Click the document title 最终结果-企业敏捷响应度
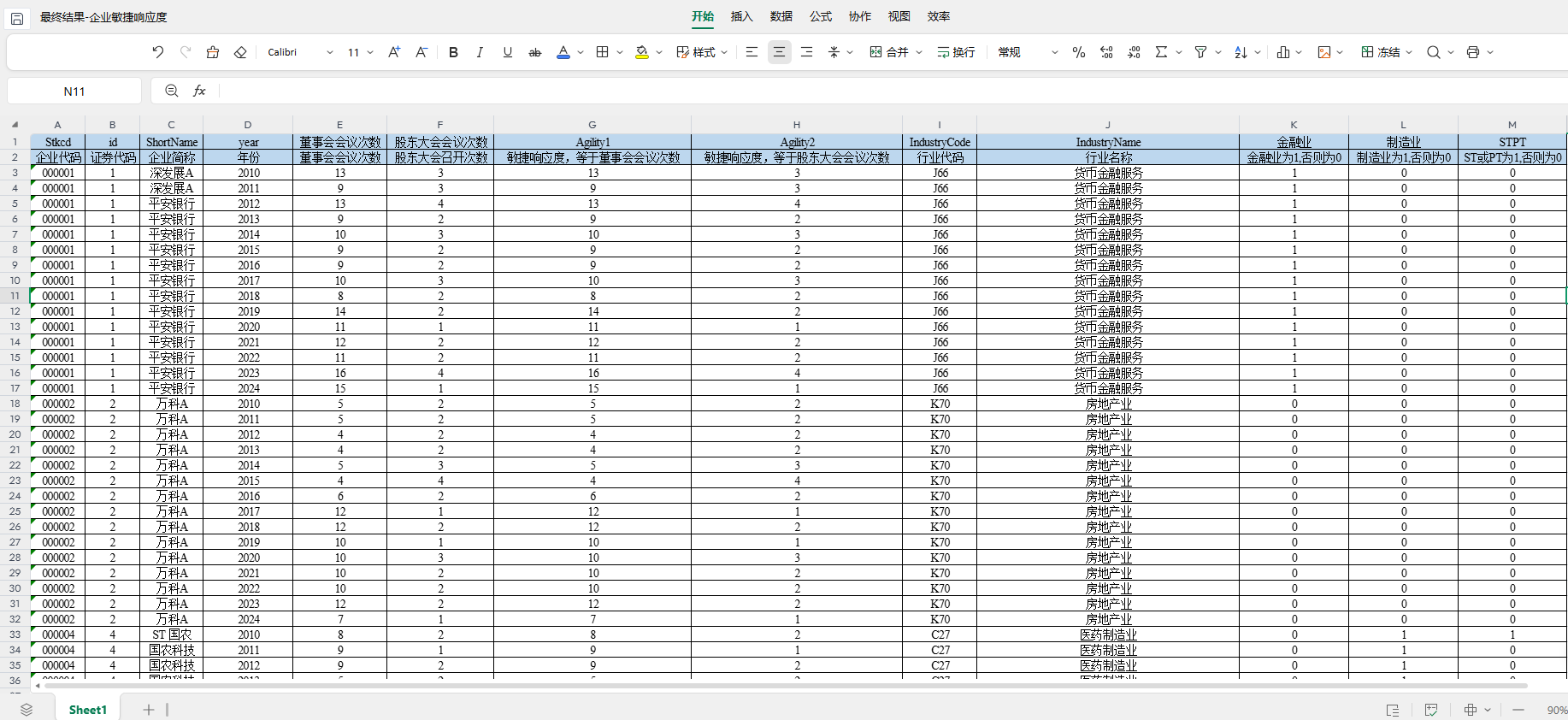The width and height of the screenshot is (1568, 720). click(x=103, y=17)
